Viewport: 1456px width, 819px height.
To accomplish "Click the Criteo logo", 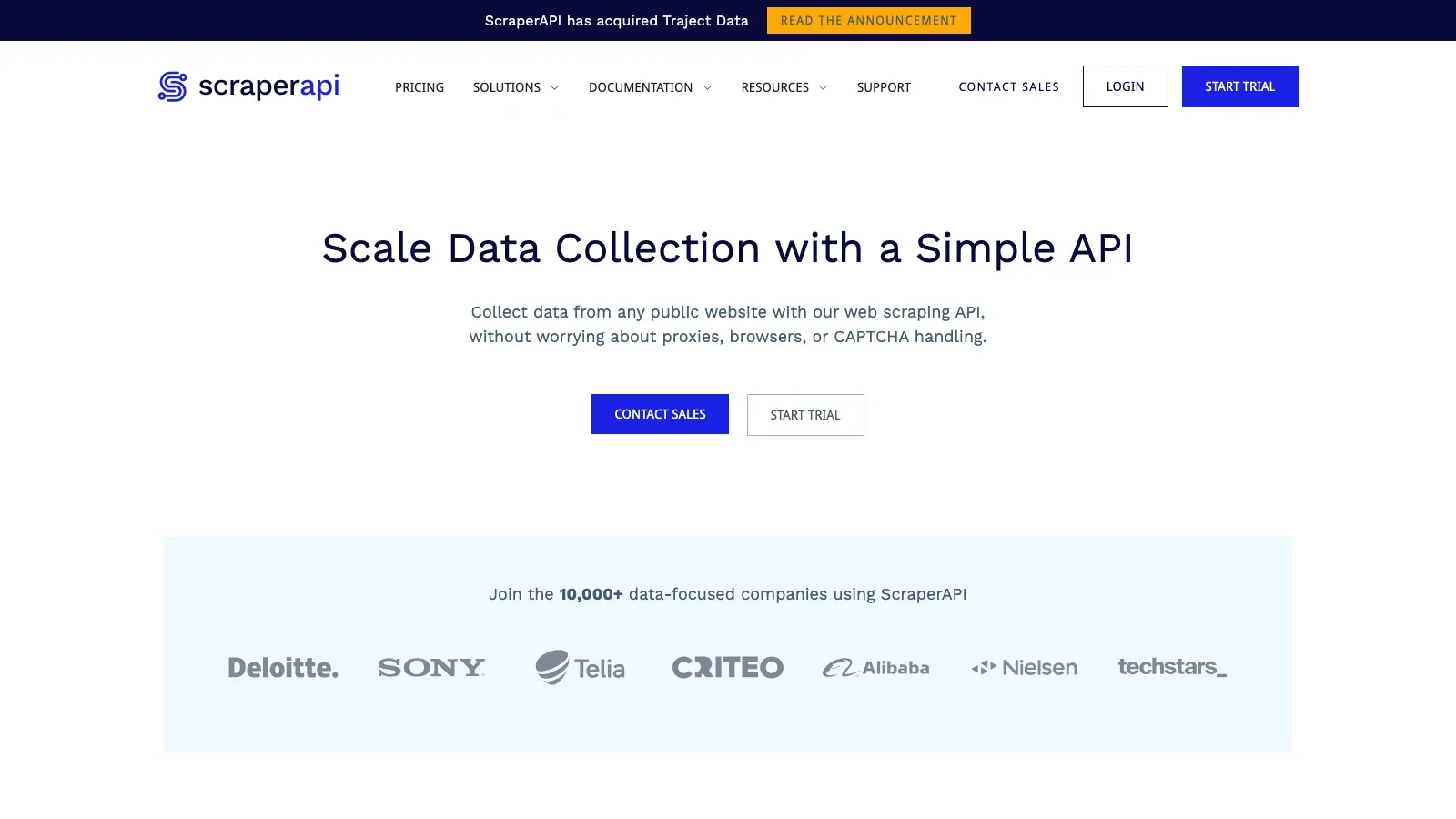I will pos(728,668).
